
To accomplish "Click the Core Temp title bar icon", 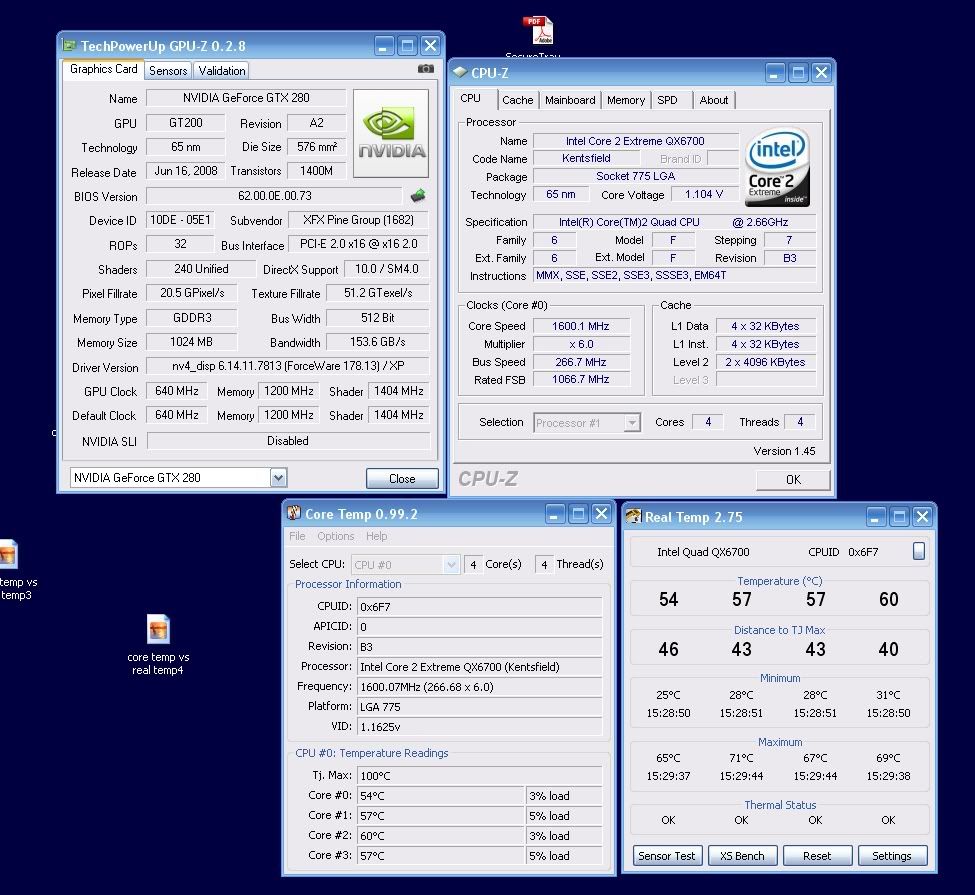I will (x=294, y=514).
